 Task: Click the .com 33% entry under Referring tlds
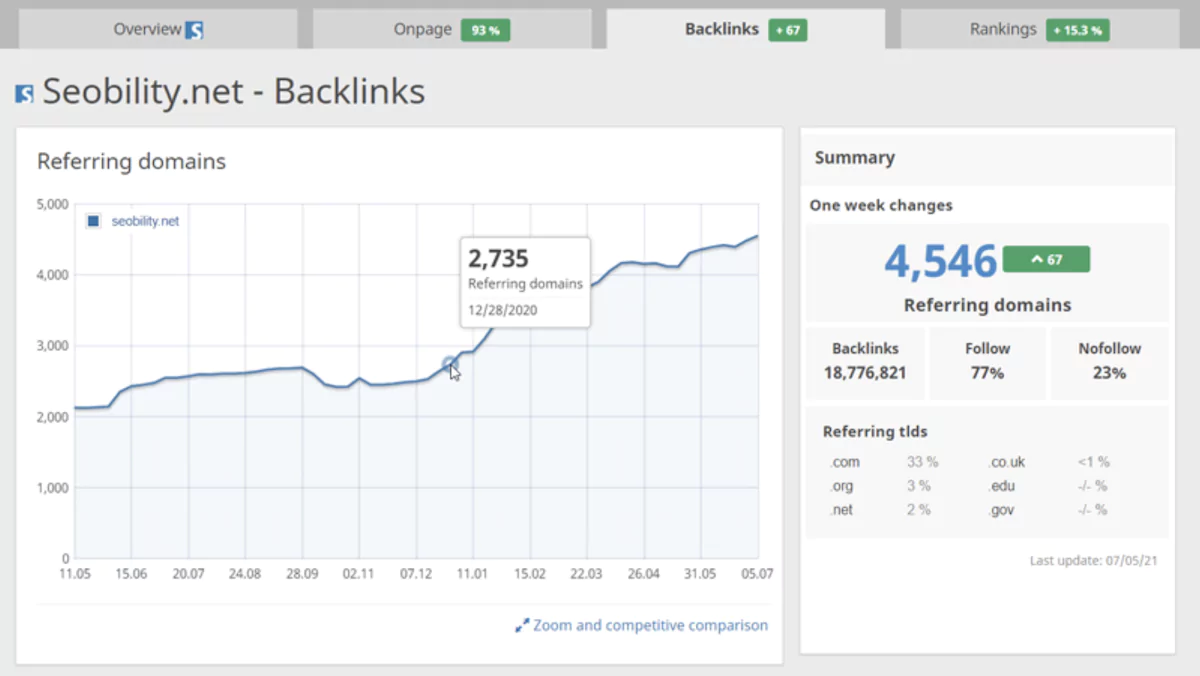coord(880,461)
